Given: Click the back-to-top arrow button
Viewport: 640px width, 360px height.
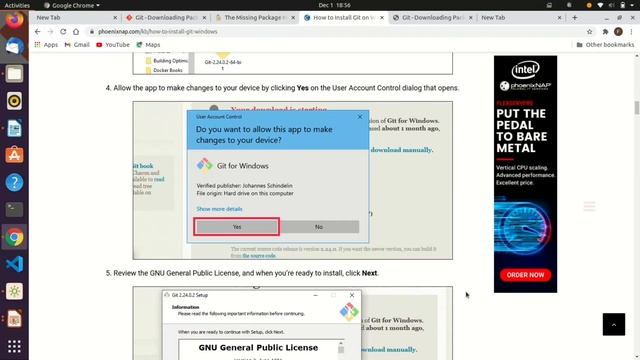Looking at the screenshot, I should coord(613,324).
